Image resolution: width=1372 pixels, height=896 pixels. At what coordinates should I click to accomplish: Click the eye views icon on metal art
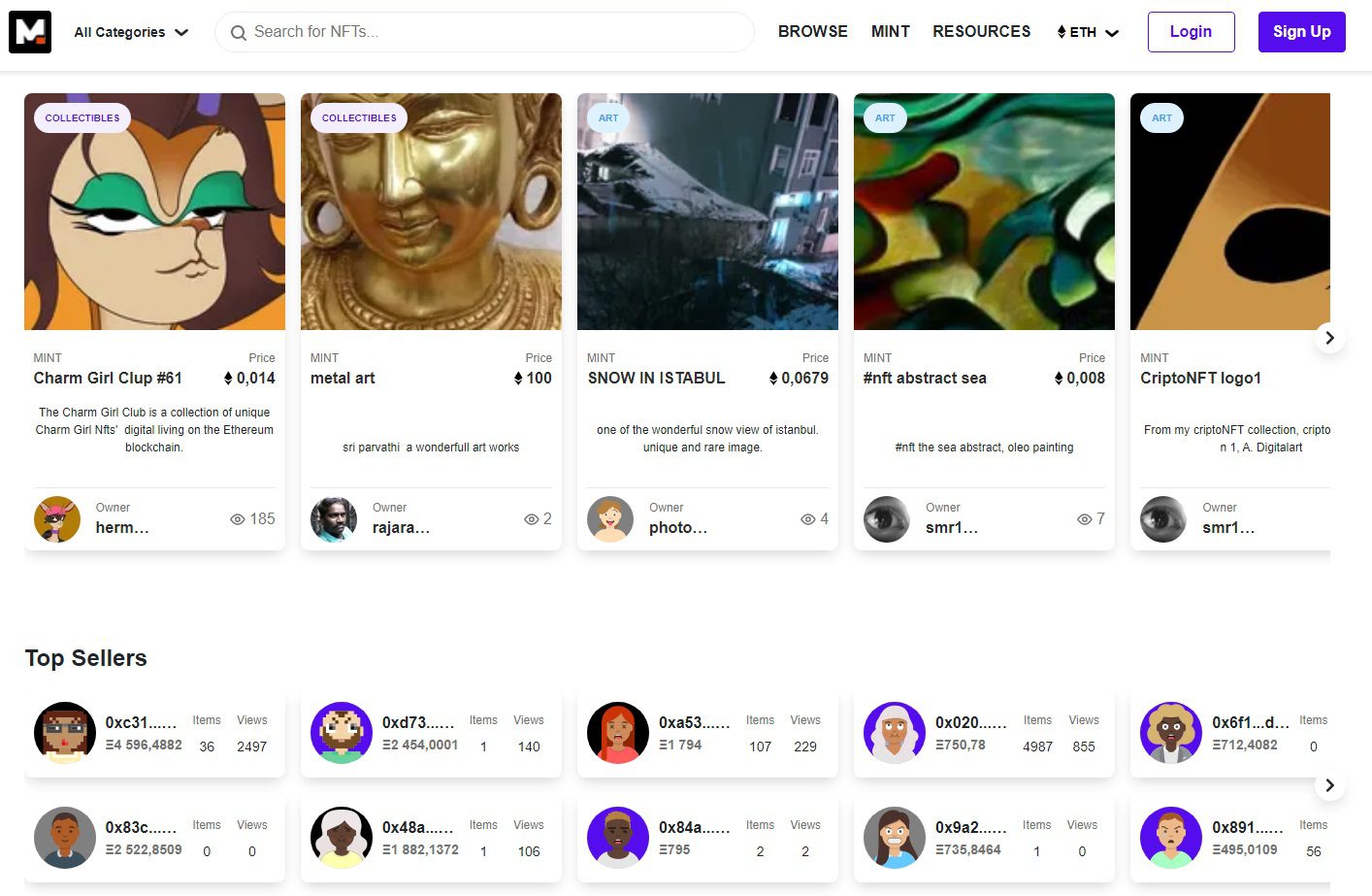(x=531, y=519)
